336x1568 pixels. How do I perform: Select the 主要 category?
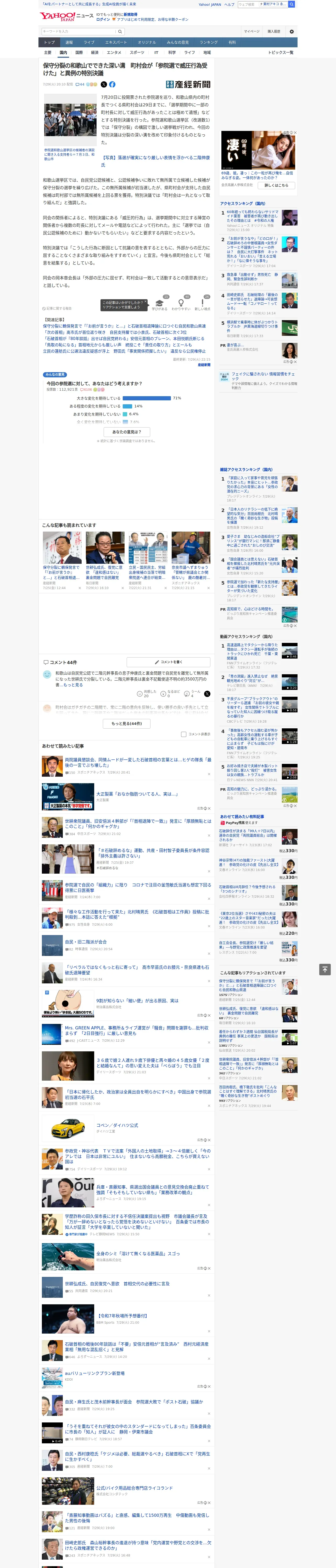(48, 52)
